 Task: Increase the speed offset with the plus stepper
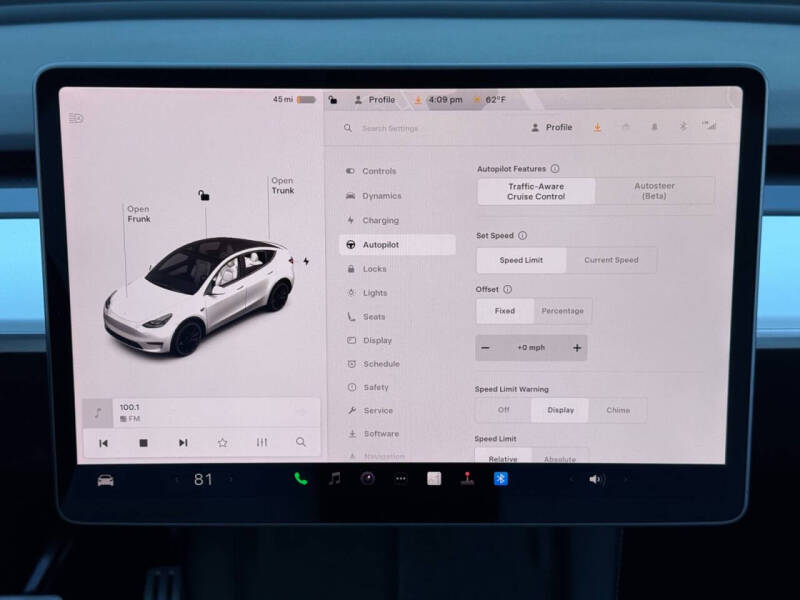click(577, 348)
